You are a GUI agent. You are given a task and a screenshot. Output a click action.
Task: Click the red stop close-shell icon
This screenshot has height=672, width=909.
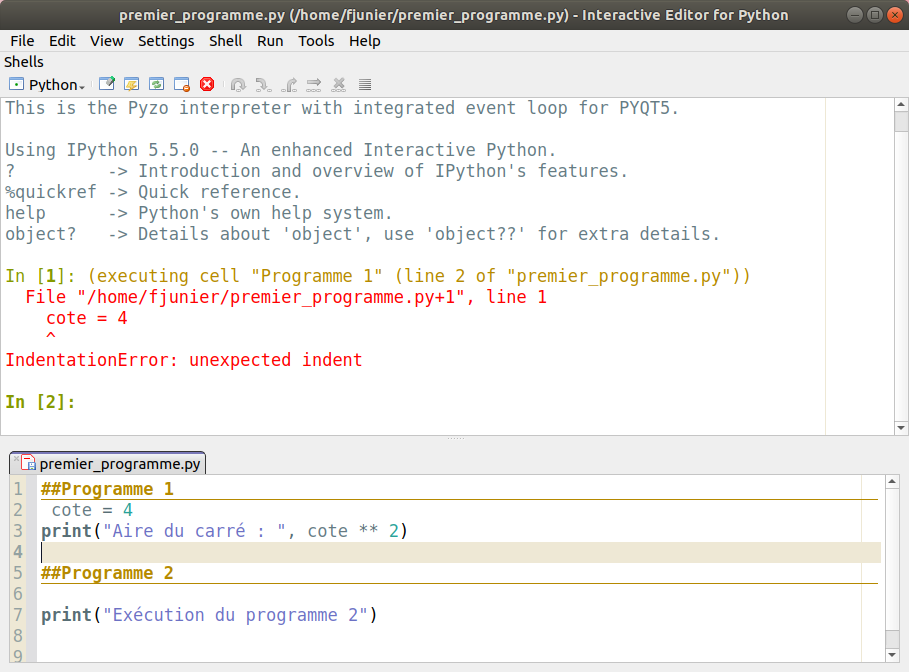point(207,84)
